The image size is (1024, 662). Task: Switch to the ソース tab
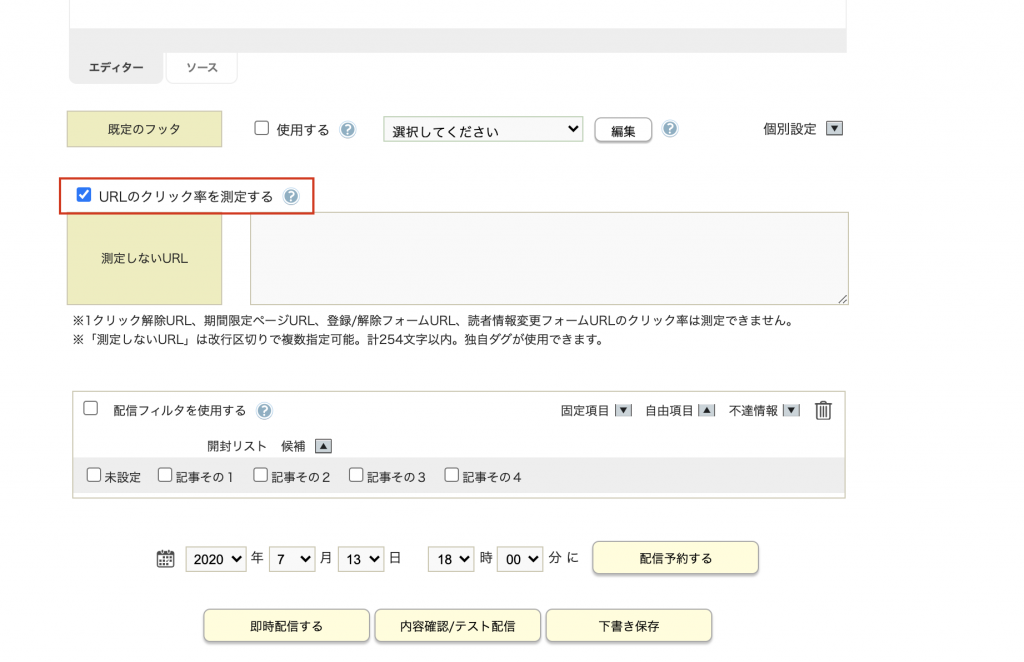200,68
